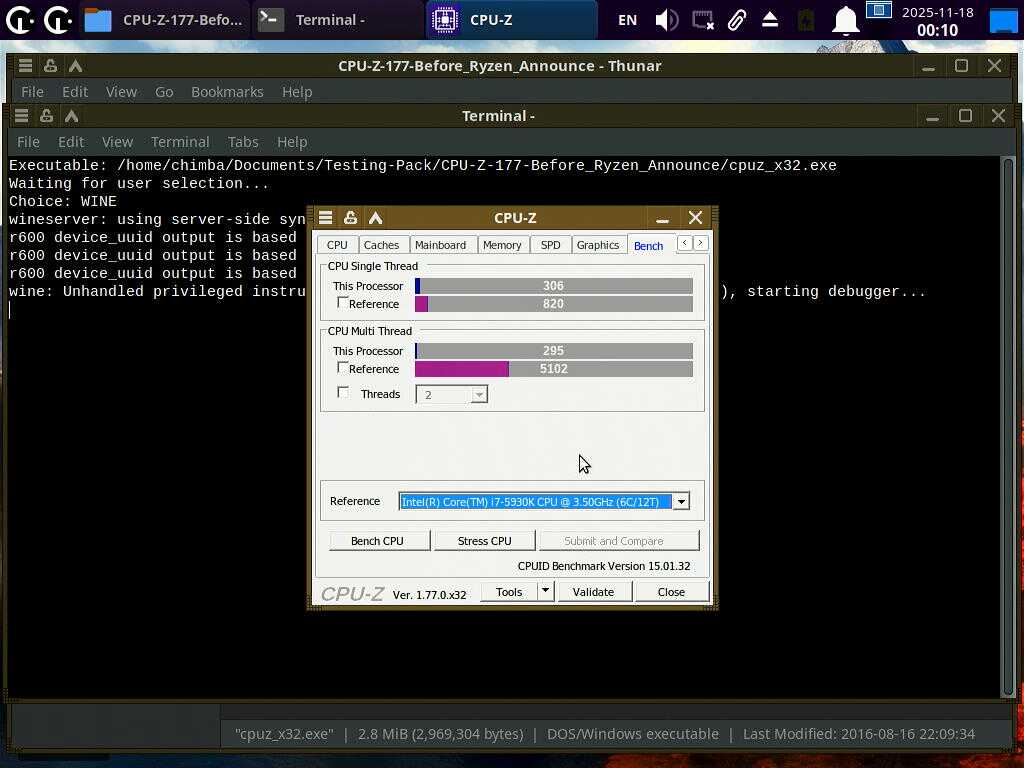Open the second launcher logo in top panel
Image resolution: width=1024 pixels, height=768 pixels.
point(57,20)
